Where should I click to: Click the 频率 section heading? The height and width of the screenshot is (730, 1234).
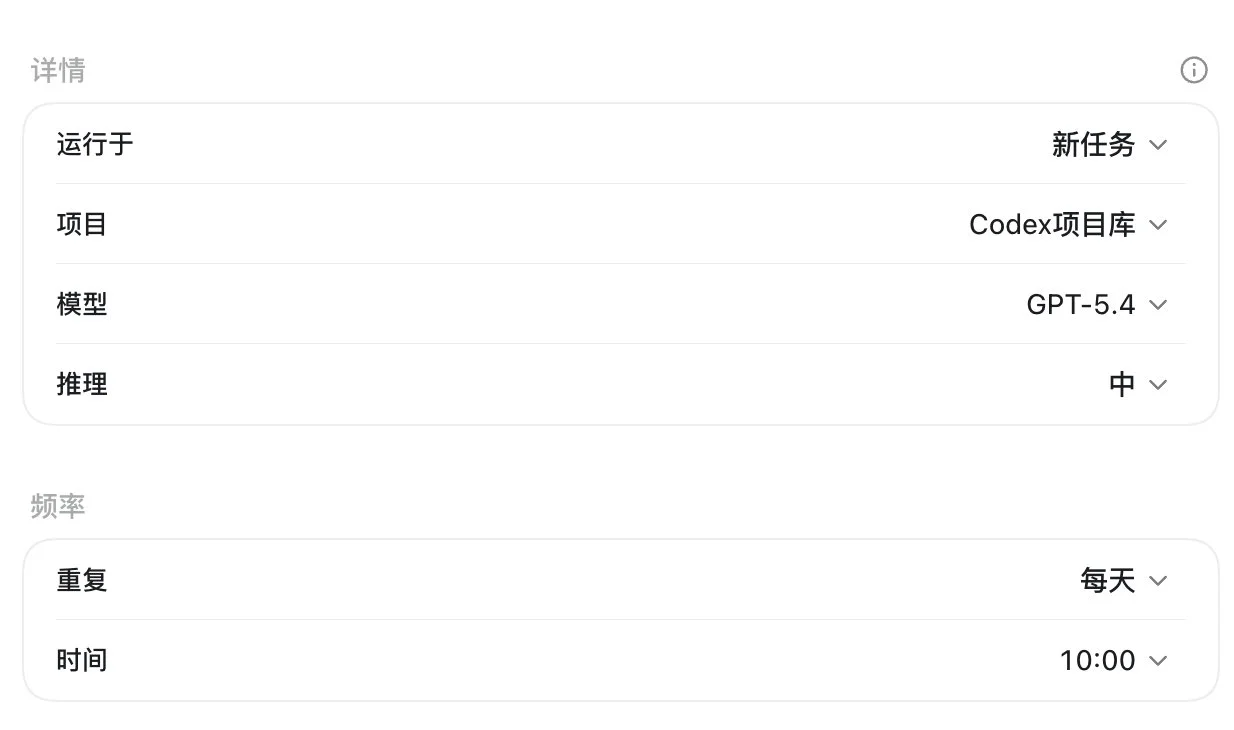click(58, 507)
